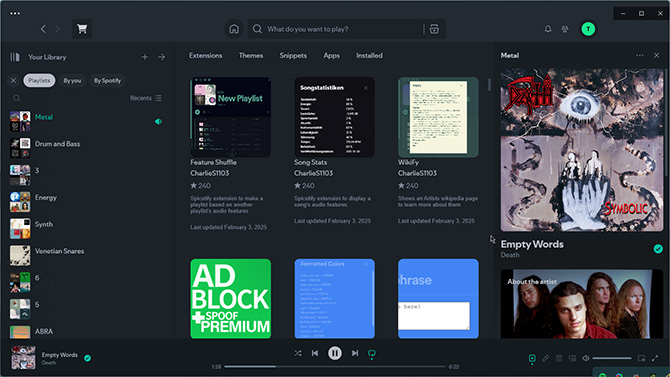Skip to next track
The height and width of the screenshot is (377, 670).
point(355,353)
